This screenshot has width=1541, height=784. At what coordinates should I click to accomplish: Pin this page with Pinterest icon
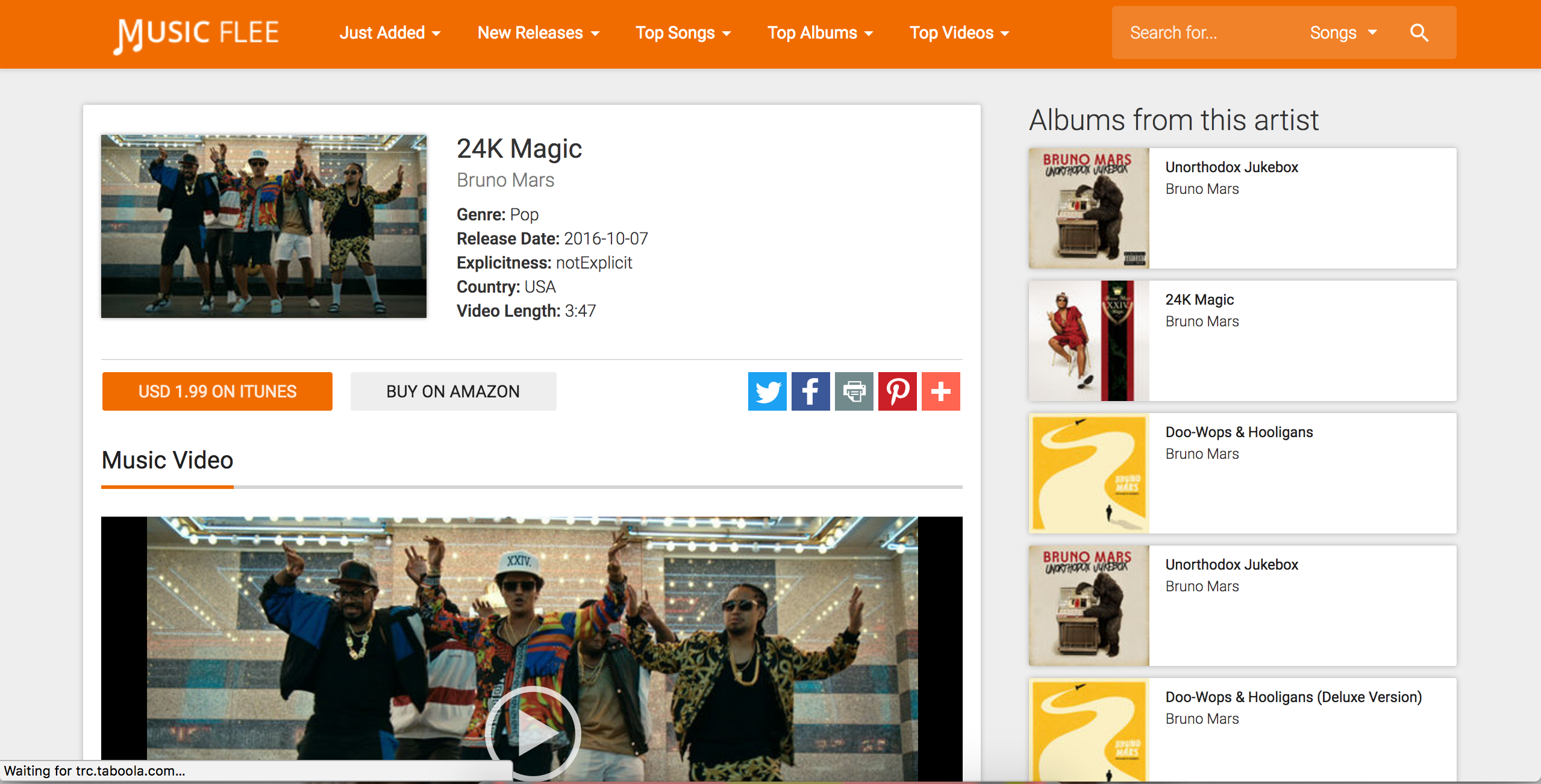(x=897, y=391)
